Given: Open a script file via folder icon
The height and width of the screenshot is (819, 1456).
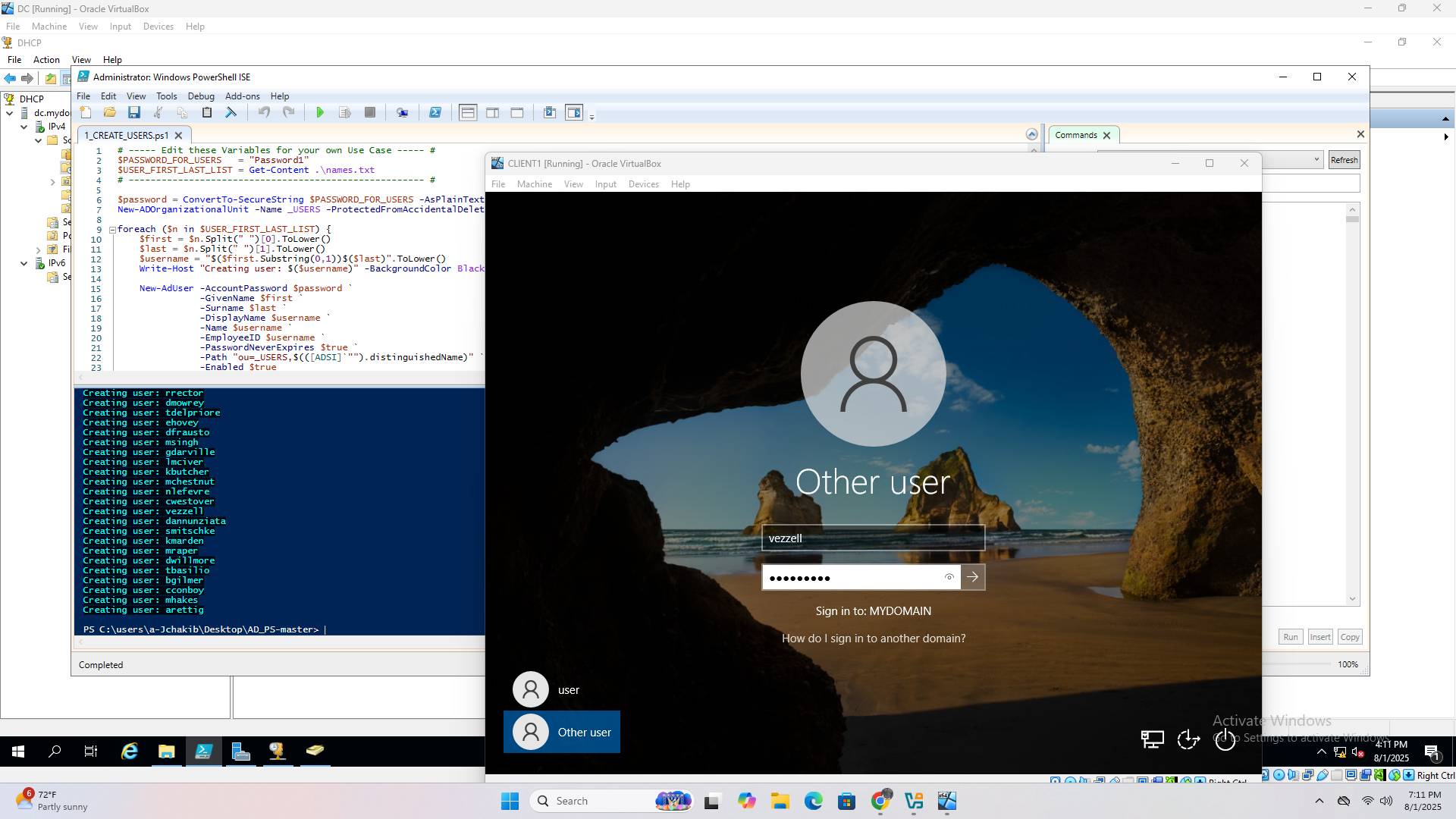Looking at the screenshot, I should click(x=110, y=113).
